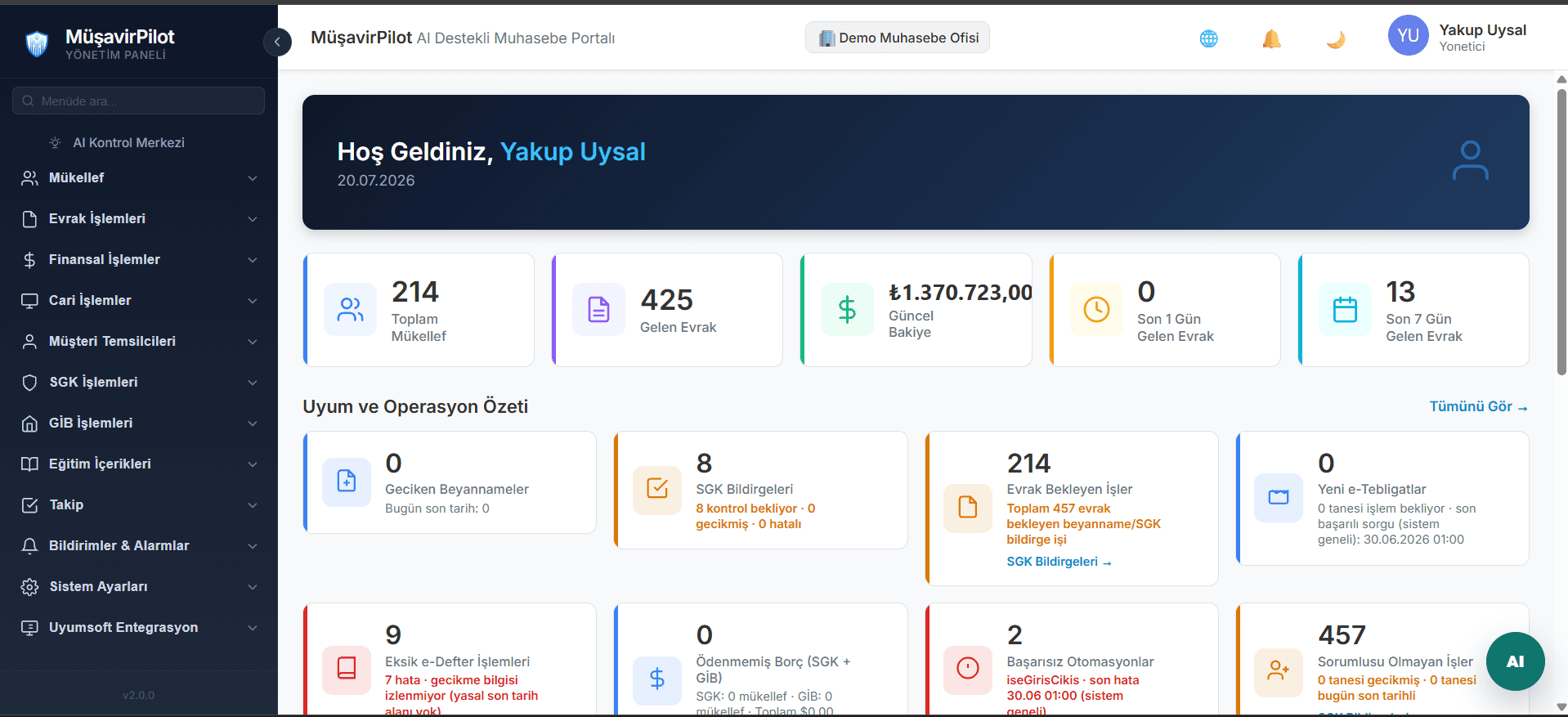
Task: Click the Güncel Bakiye dollar icon
Action: pos(847,310)
